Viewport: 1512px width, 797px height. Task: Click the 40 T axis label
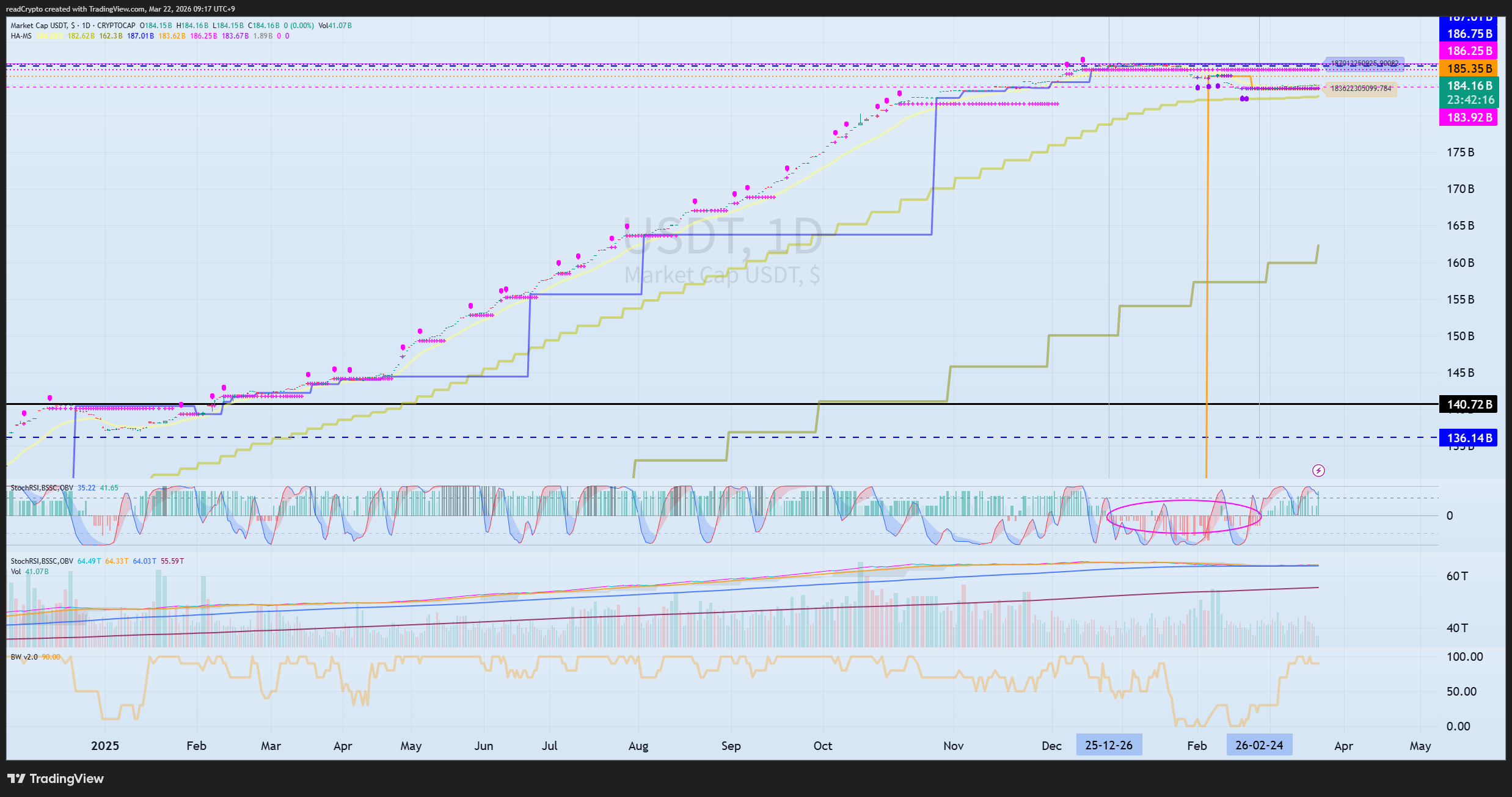pyautogui.click(x=1457, y=628)
